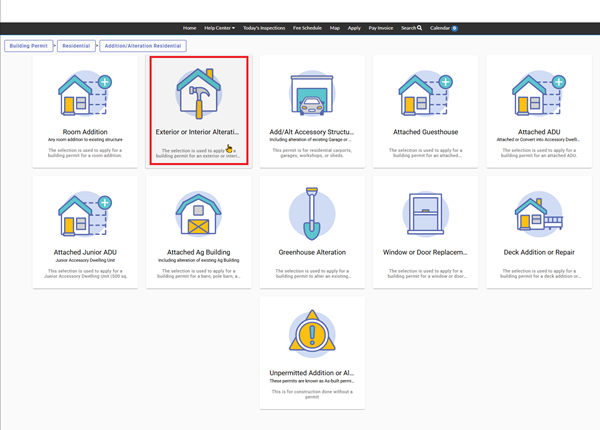Screen dimensions: 600x430
Task: Select the Exterior or Interior Alteration hammer icon
Action: point(198,94)
